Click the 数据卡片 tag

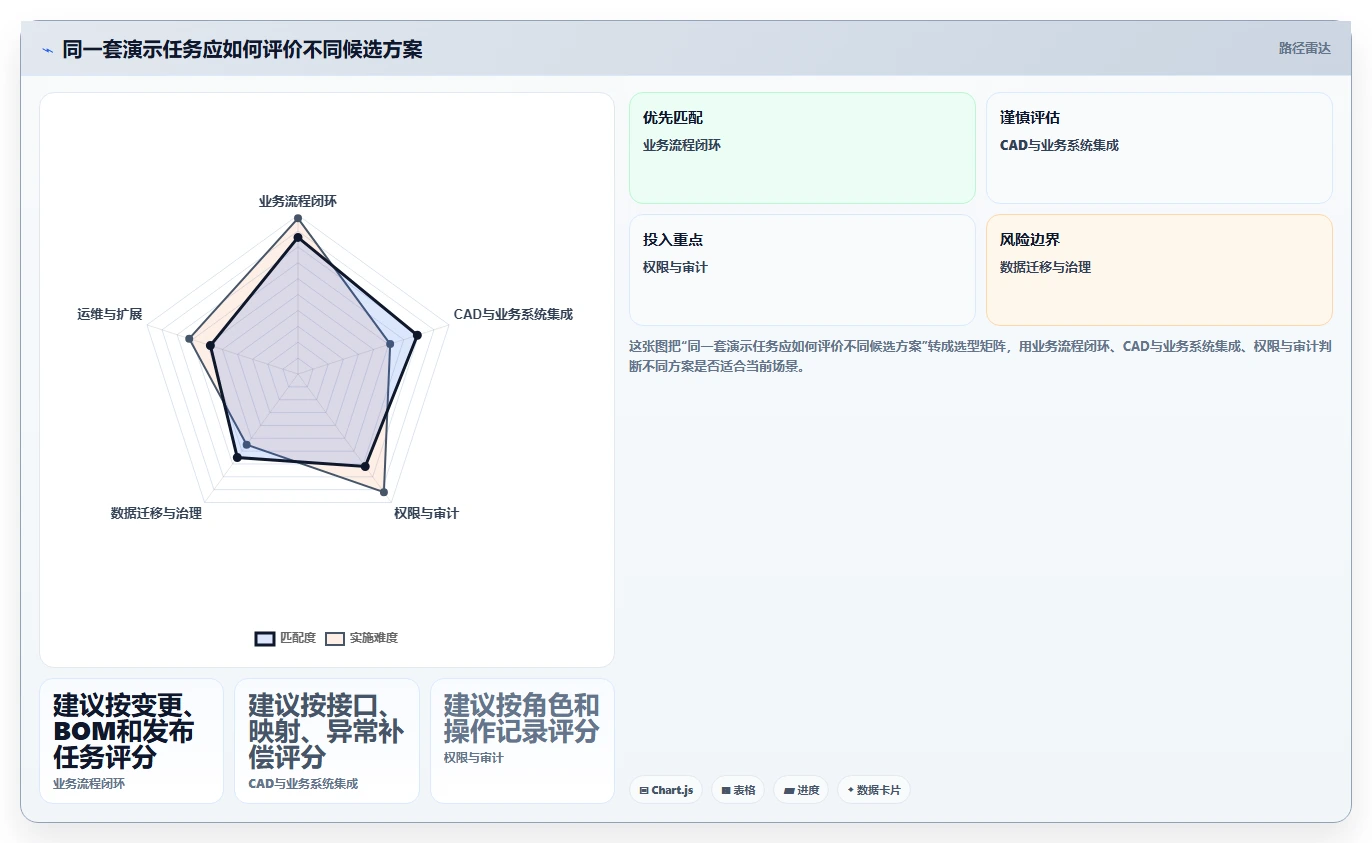pos(874,790)
